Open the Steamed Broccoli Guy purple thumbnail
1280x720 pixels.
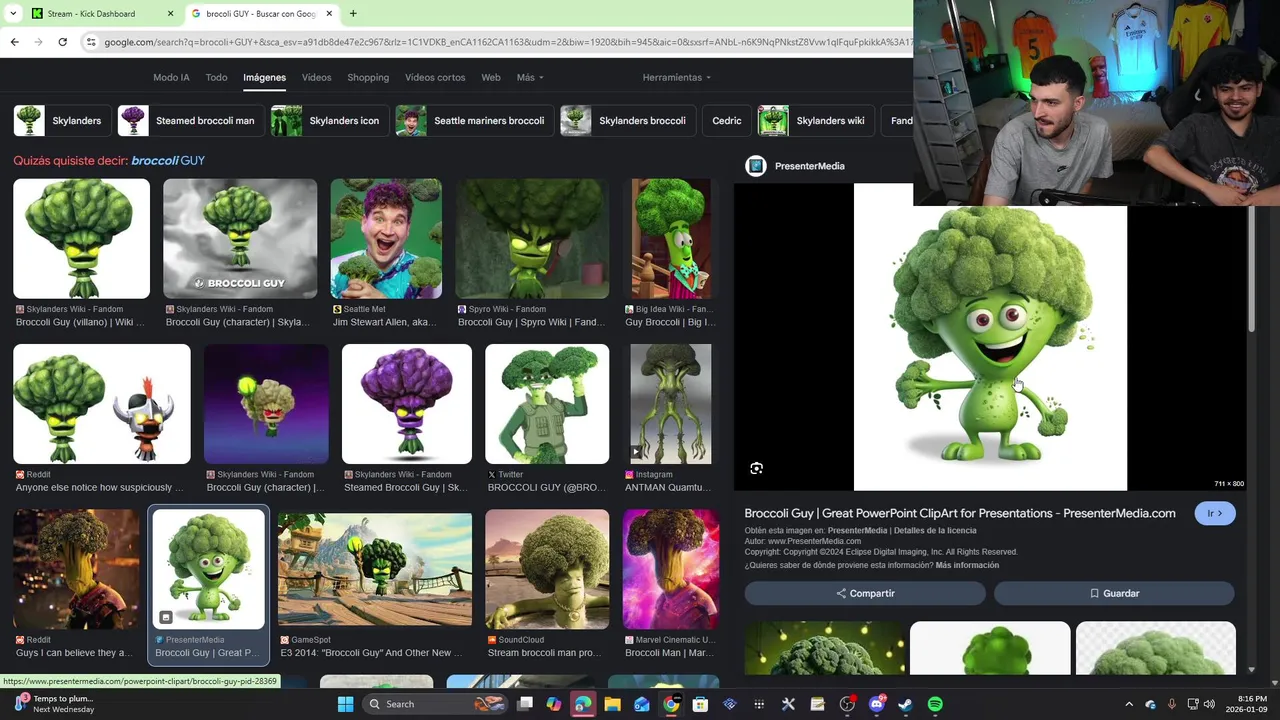406,404
